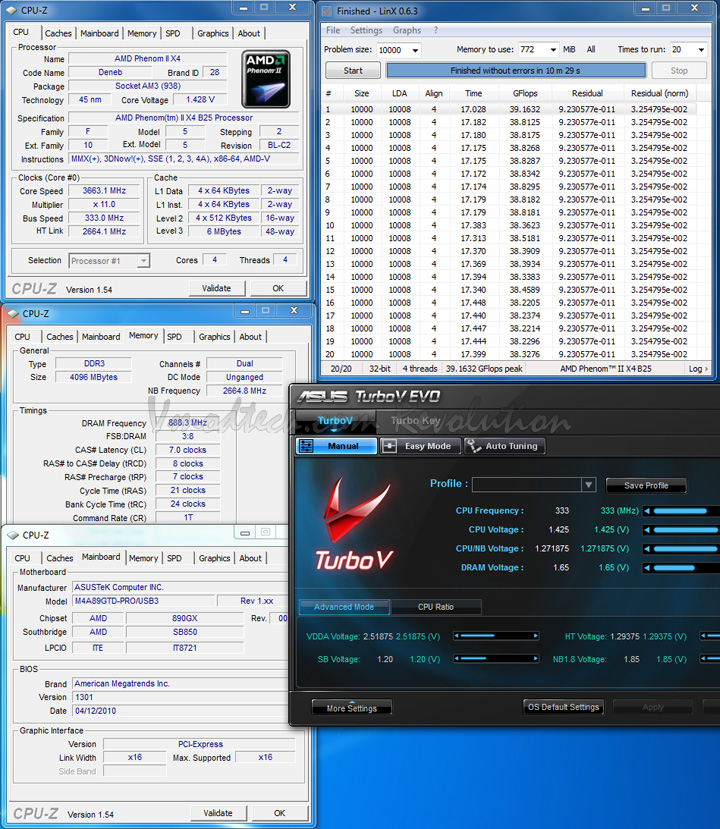Open the TurboV Profile dropdown

(x=588, y=485)
